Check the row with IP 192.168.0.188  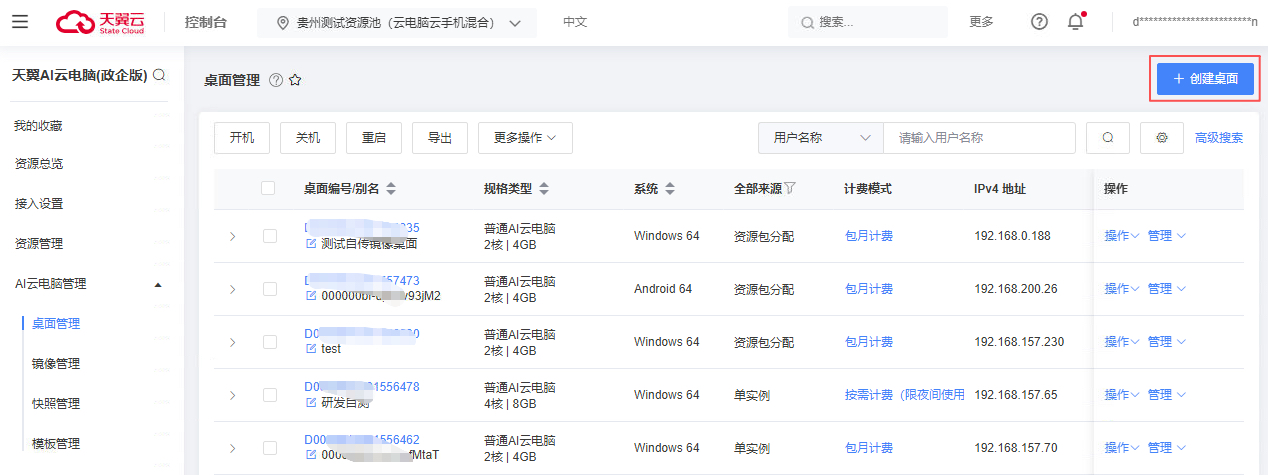(269, 236)
